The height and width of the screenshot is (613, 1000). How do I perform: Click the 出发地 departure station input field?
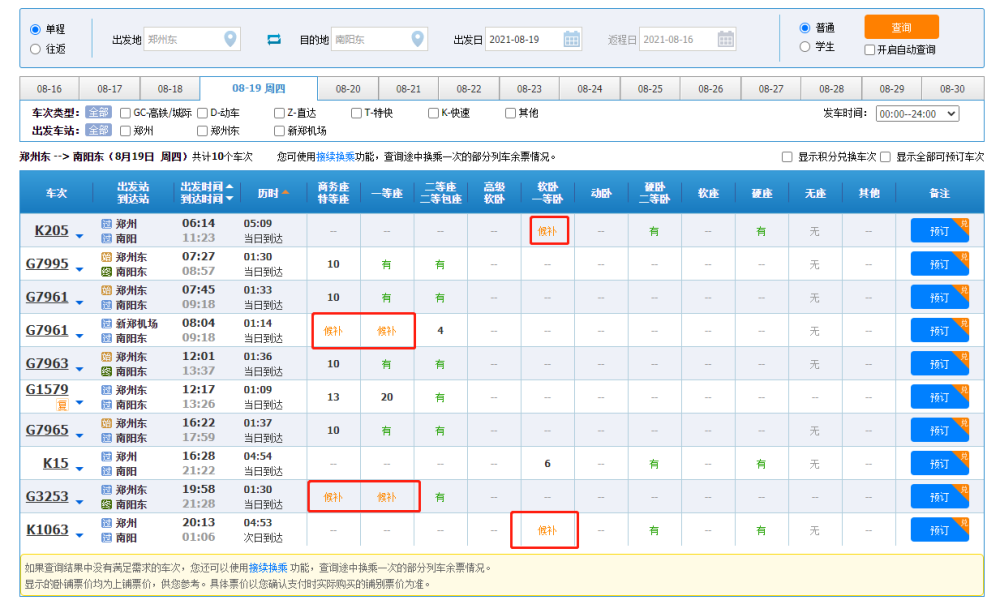(182, 39)
